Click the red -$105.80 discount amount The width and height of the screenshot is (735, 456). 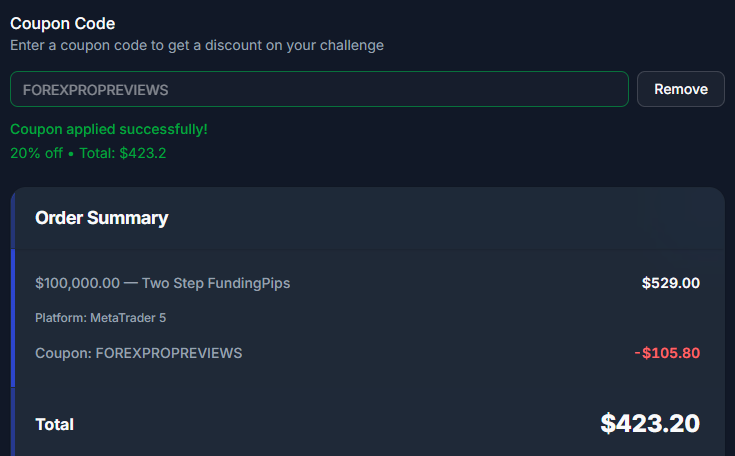[x=666, y=353]
